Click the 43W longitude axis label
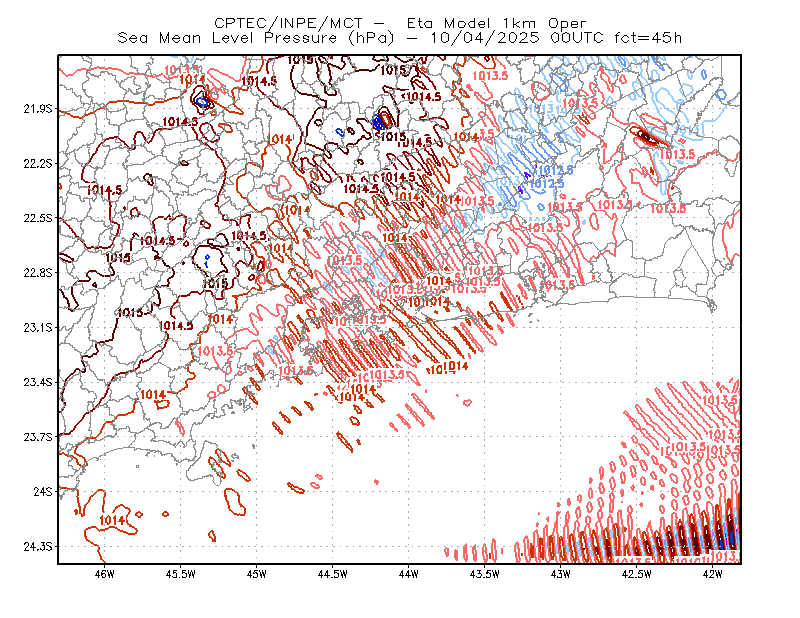This screenshot has height=618, width=800. click(x=561, y=574)
